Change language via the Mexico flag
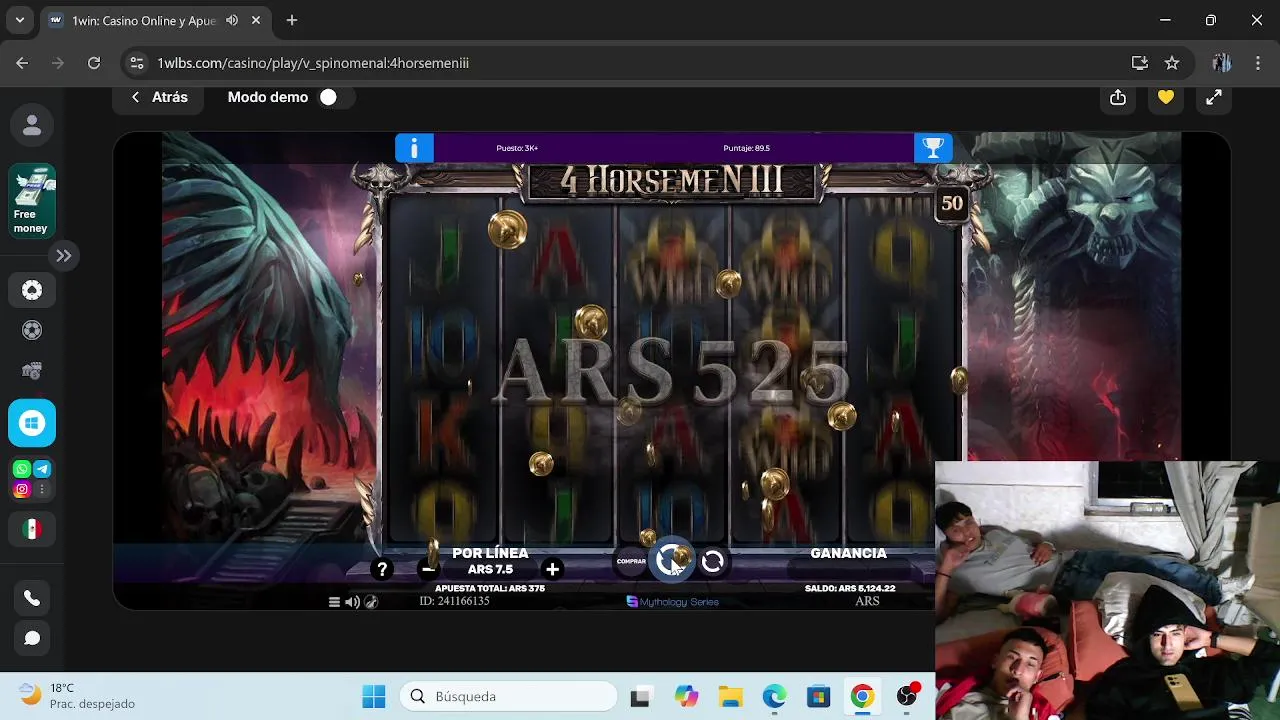The image size is (1280, 720). coord(32,529)
